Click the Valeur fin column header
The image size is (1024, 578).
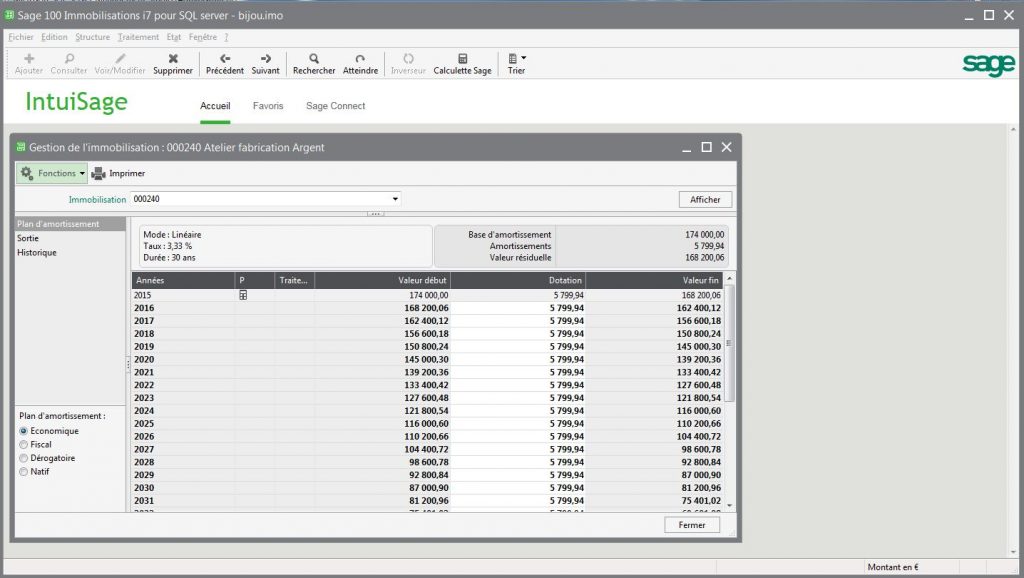(654, 280)
